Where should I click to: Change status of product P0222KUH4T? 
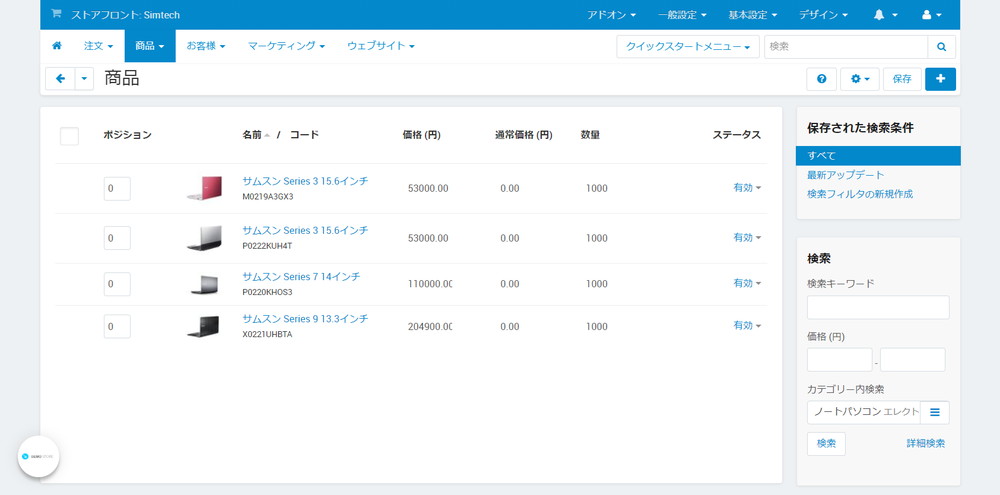click(x=747, y=237)
